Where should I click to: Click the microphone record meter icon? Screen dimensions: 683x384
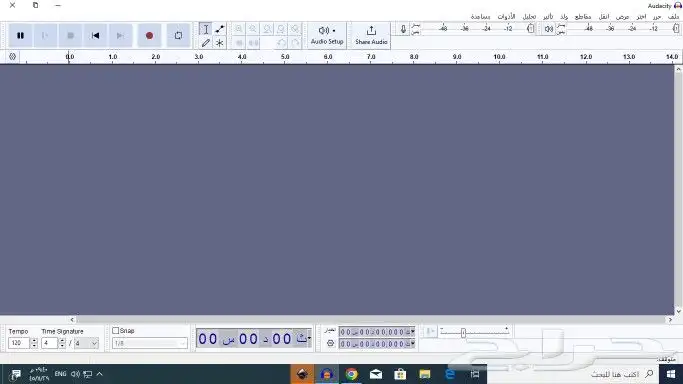pos(403,29)
